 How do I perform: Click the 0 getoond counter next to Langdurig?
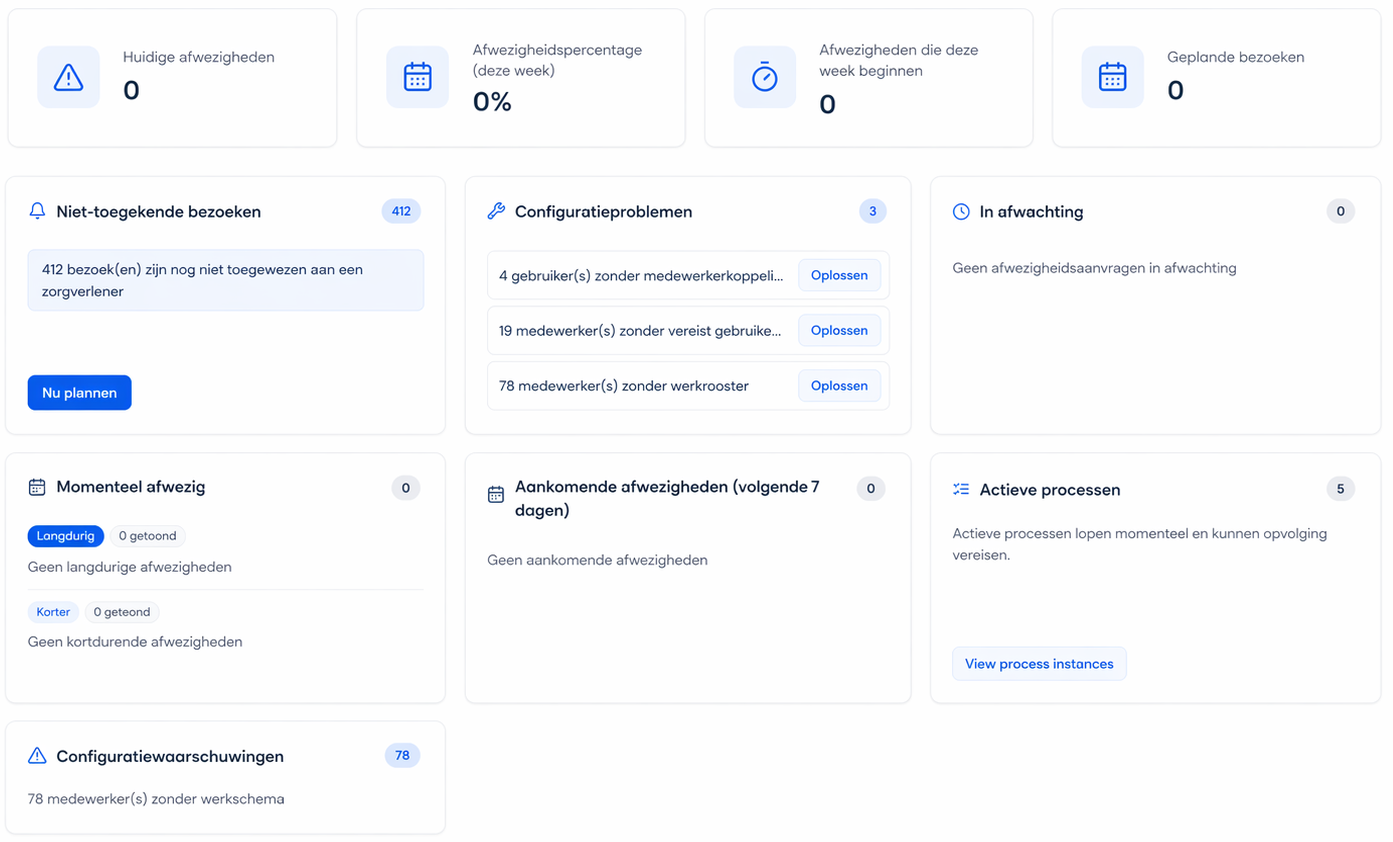(x=147, y=536)
